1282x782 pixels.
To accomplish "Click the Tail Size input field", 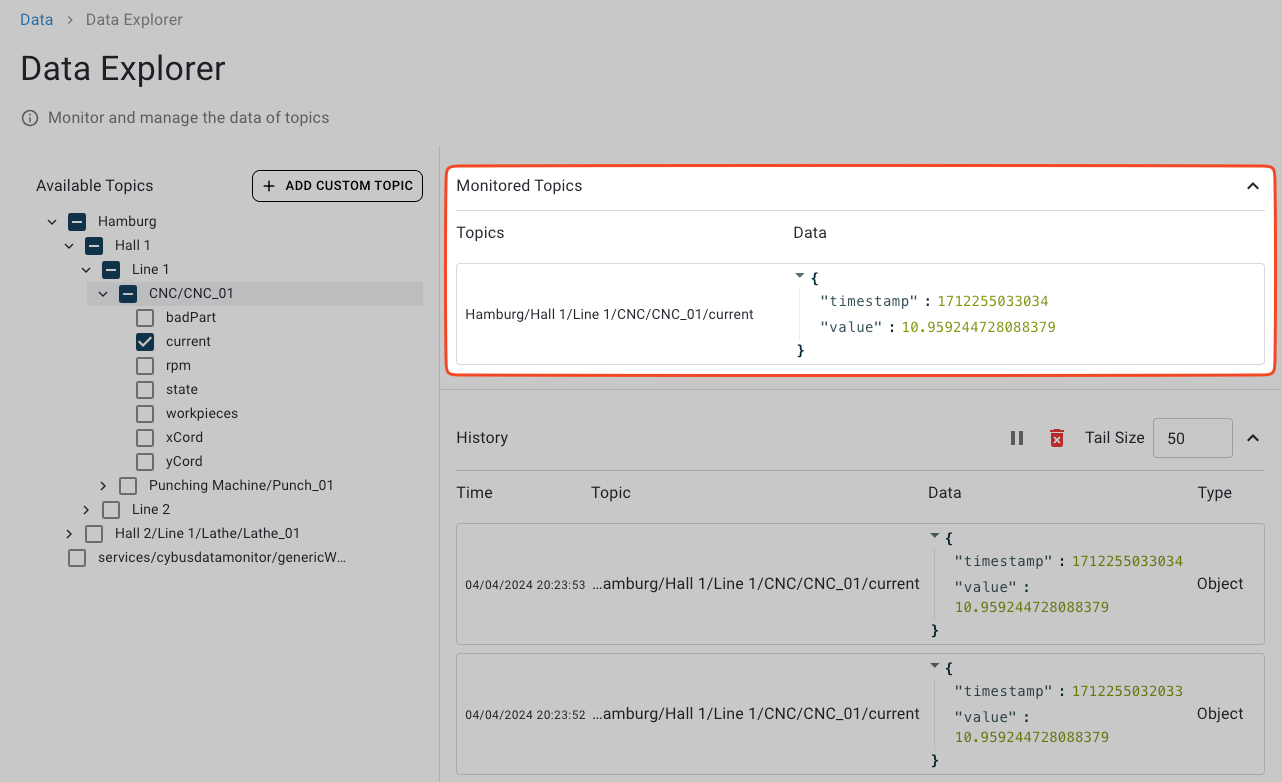I will (1192, 437).
